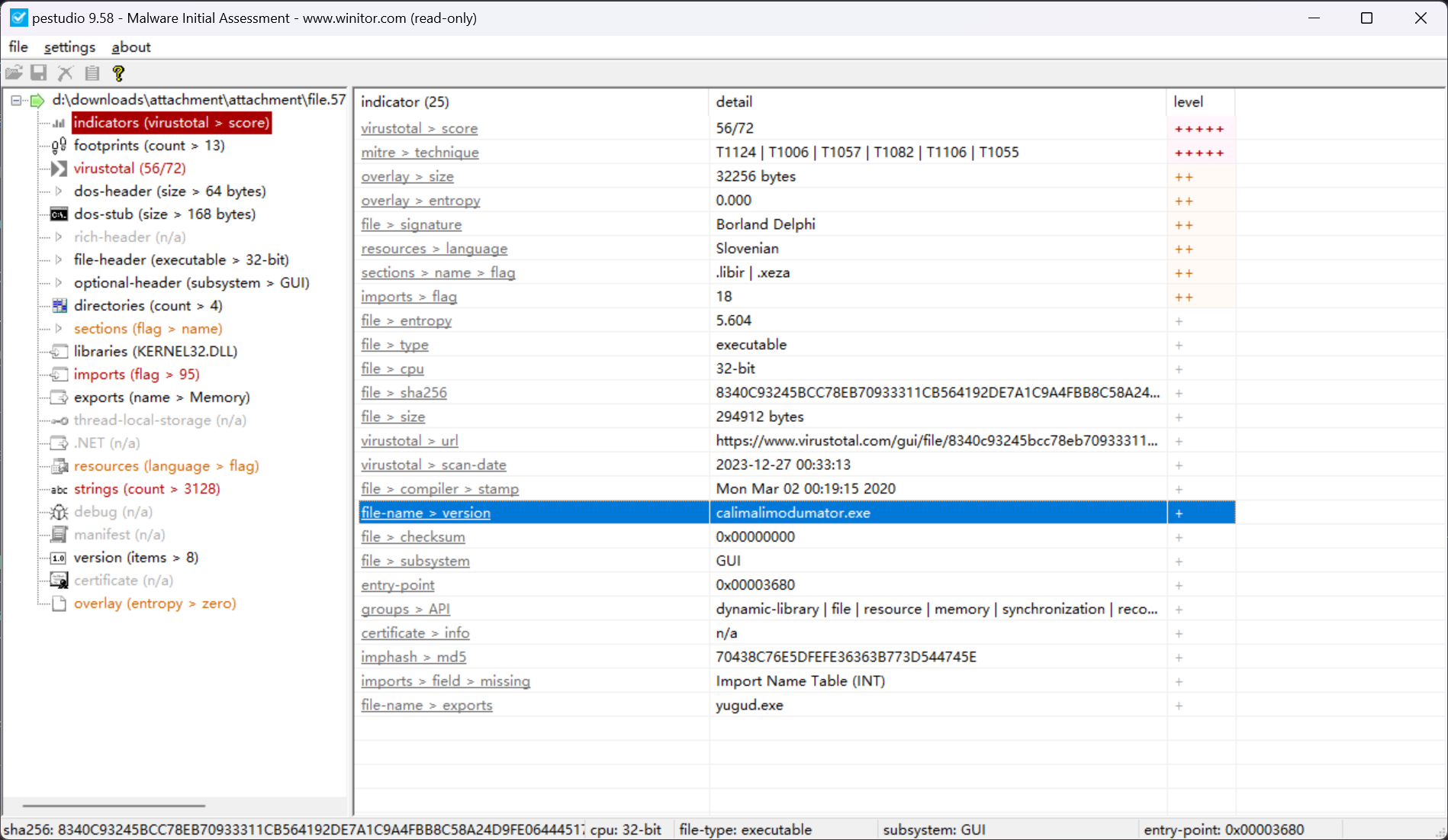This screenshot has width=1448, height=840.
Task: Click the thread-local-storage node icon
Action: tap(59, 420)
